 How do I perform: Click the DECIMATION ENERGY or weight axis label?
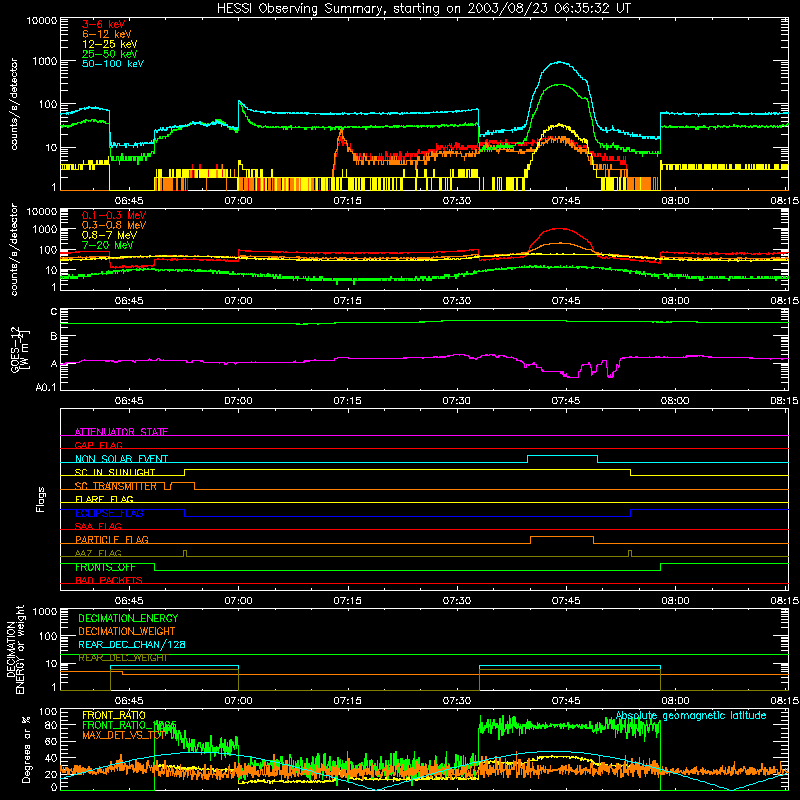(15, 649)
